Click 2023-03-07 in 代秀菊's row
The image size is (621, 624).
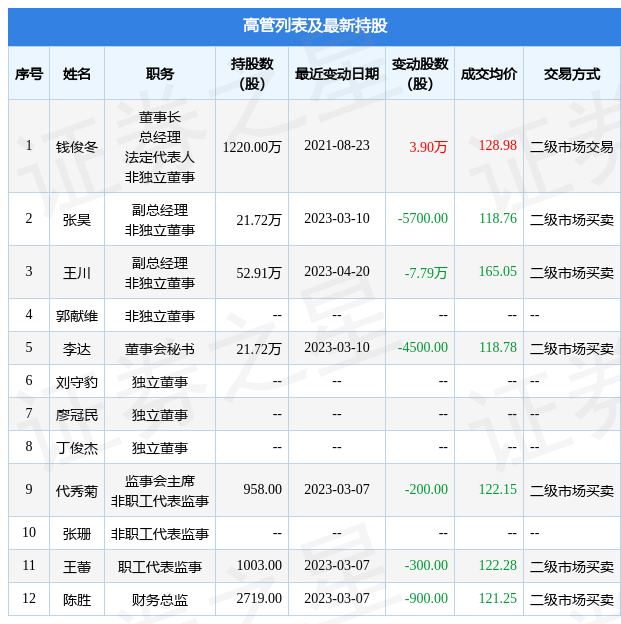coord(337,489)
